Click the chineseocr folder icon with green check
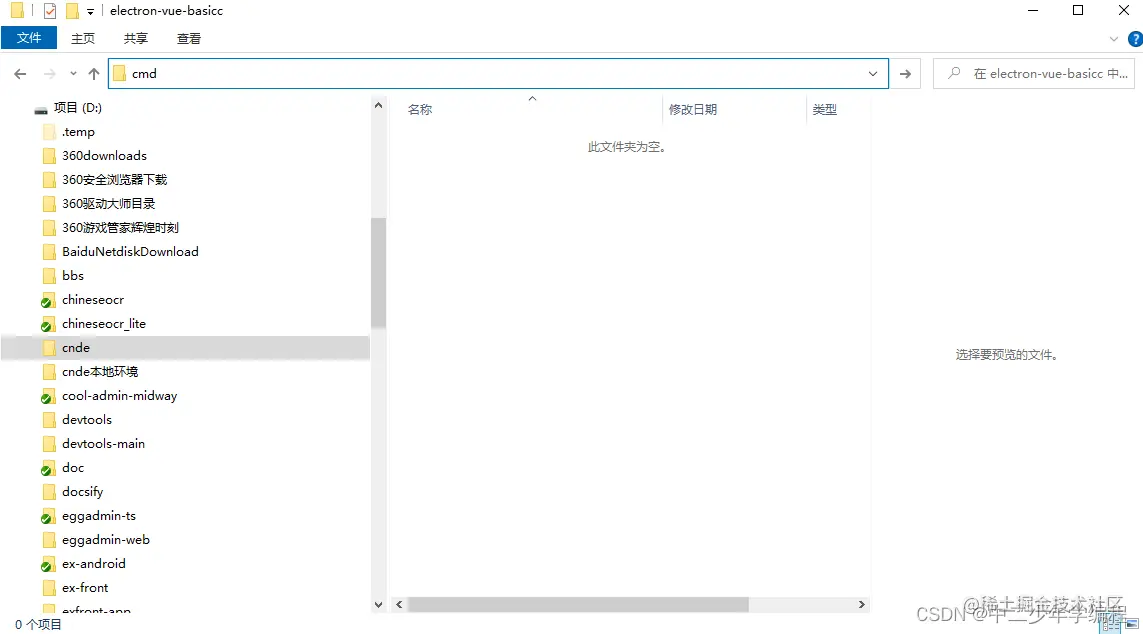This screenshot has width=1143, height=634. [x=48, y=300]
